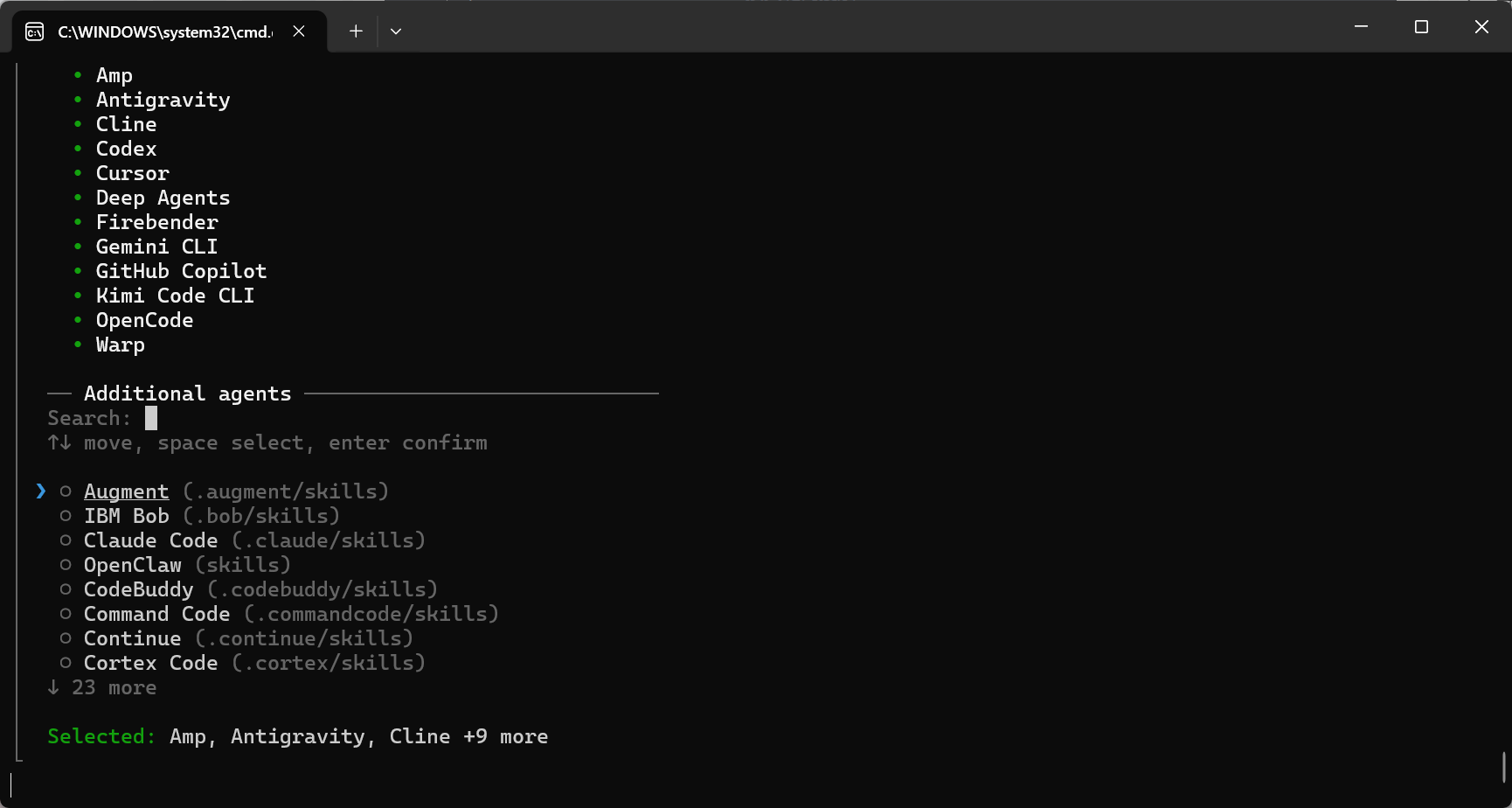1512x808 pixels.
Task: Click the OpenCode list entry
Action: tap(145, 320)
